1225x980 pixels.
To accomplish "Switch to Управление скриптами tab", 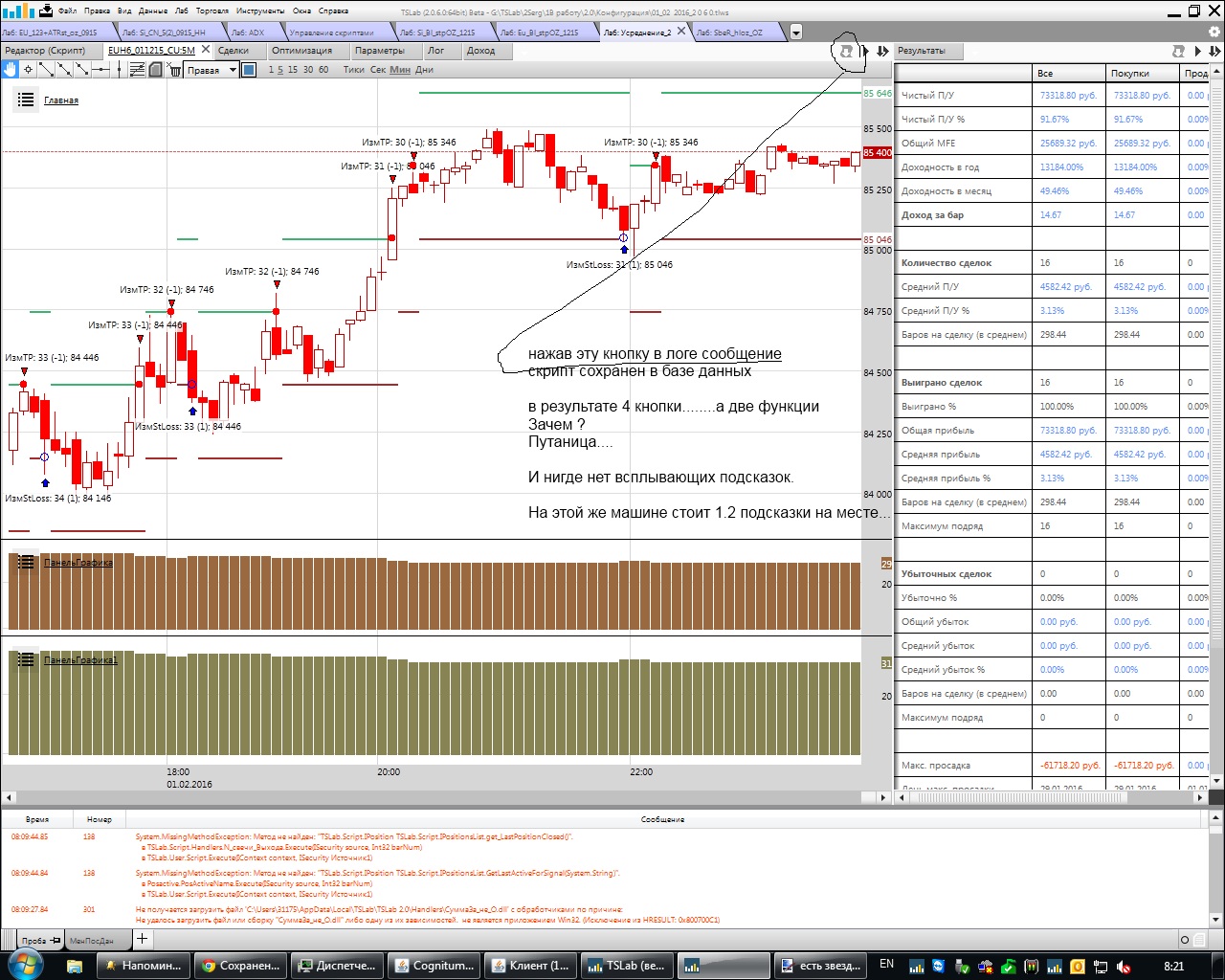I will 332,33.
